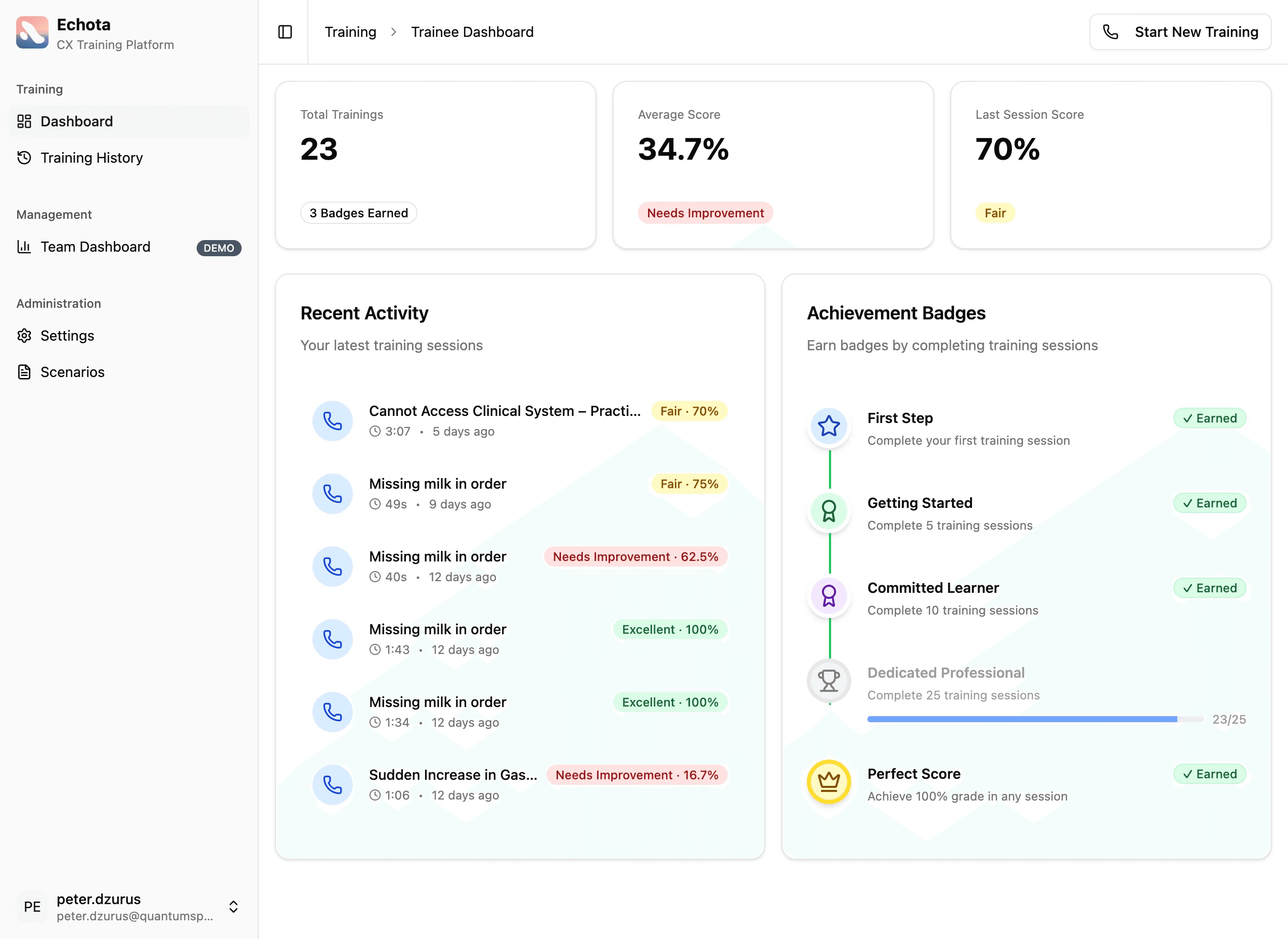Open Settings from the sidebar

click(x=67, y=336)
